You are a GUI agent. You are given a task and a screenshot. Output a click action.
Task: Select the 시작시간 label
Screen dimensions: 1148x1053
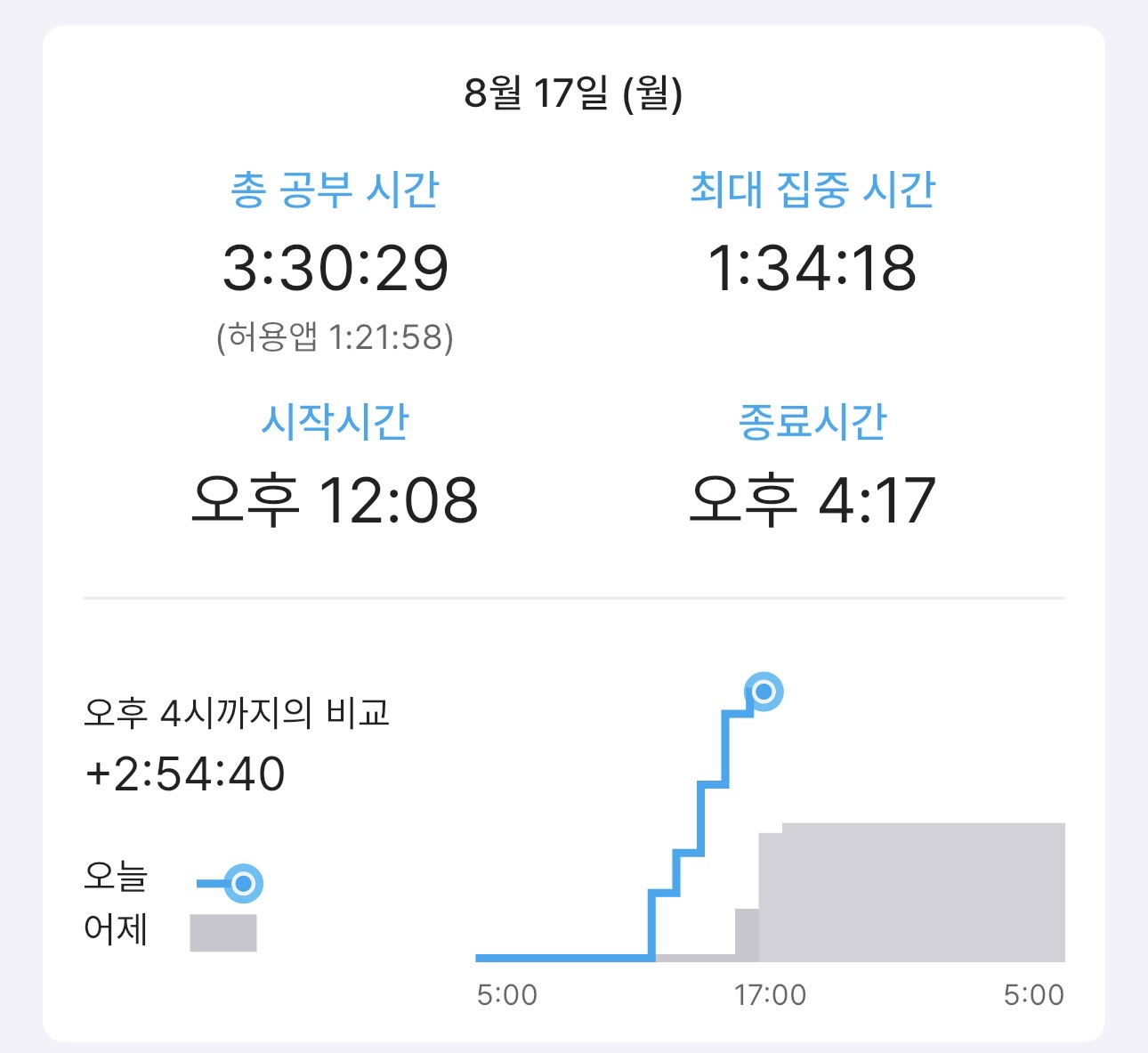coord(335,421)
